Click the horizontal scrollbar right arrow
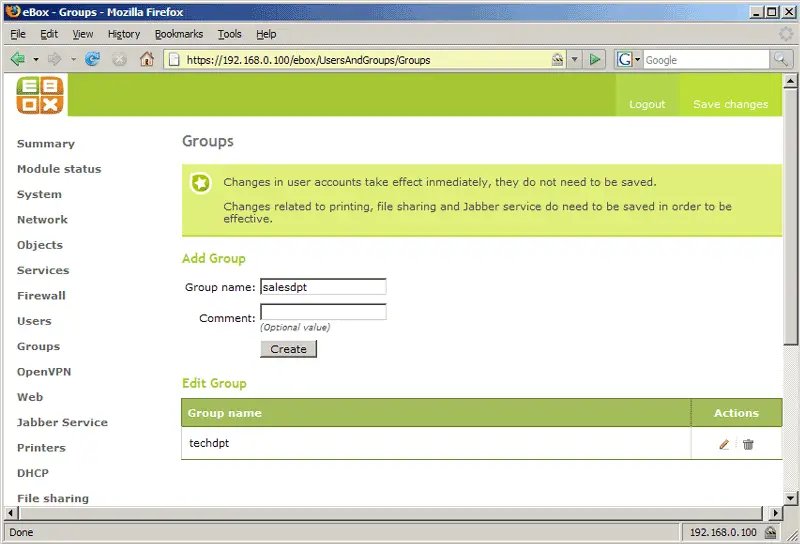Screen dimensions: 800x544 (x=776, y=513)
